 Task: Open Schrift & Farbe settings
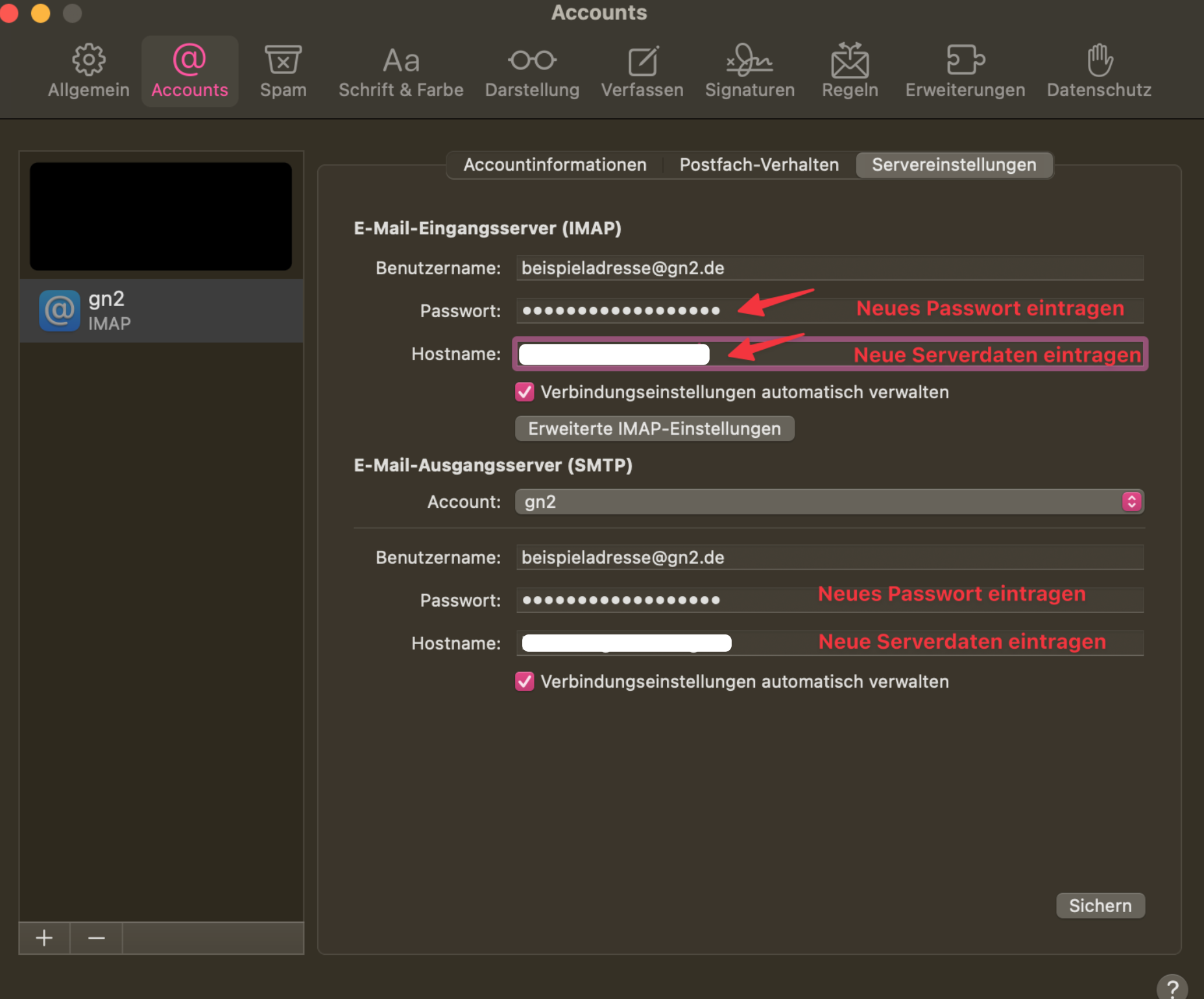point(401,71)
